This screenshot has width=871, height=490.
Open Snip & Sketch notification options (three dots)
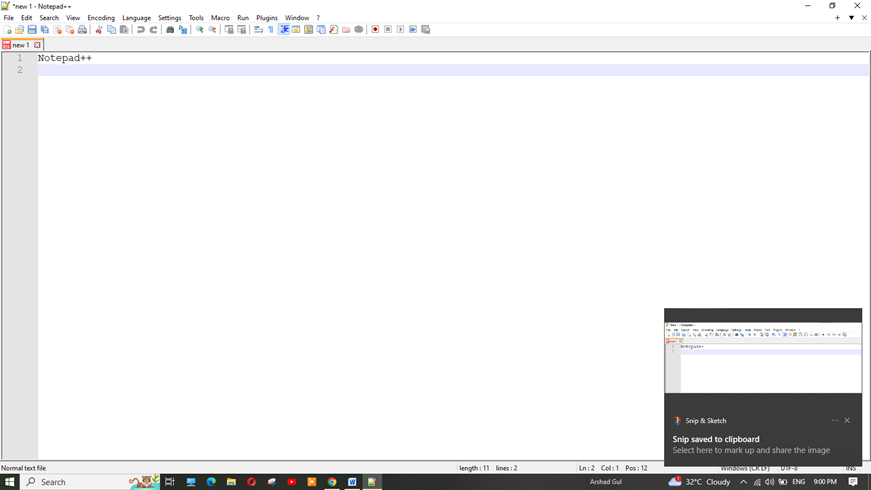pos(835,421)
